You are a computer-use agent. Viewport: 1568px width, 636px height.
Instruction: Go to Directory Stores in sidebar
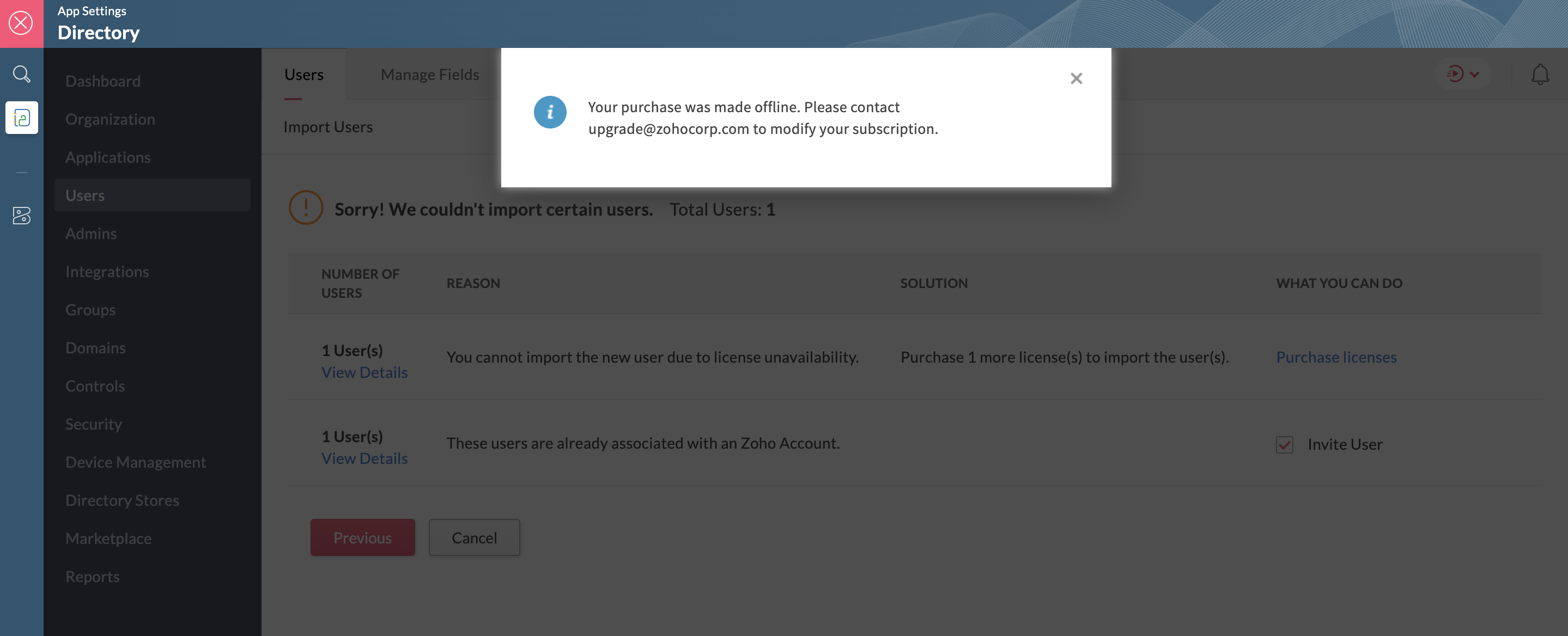point(123,500)
